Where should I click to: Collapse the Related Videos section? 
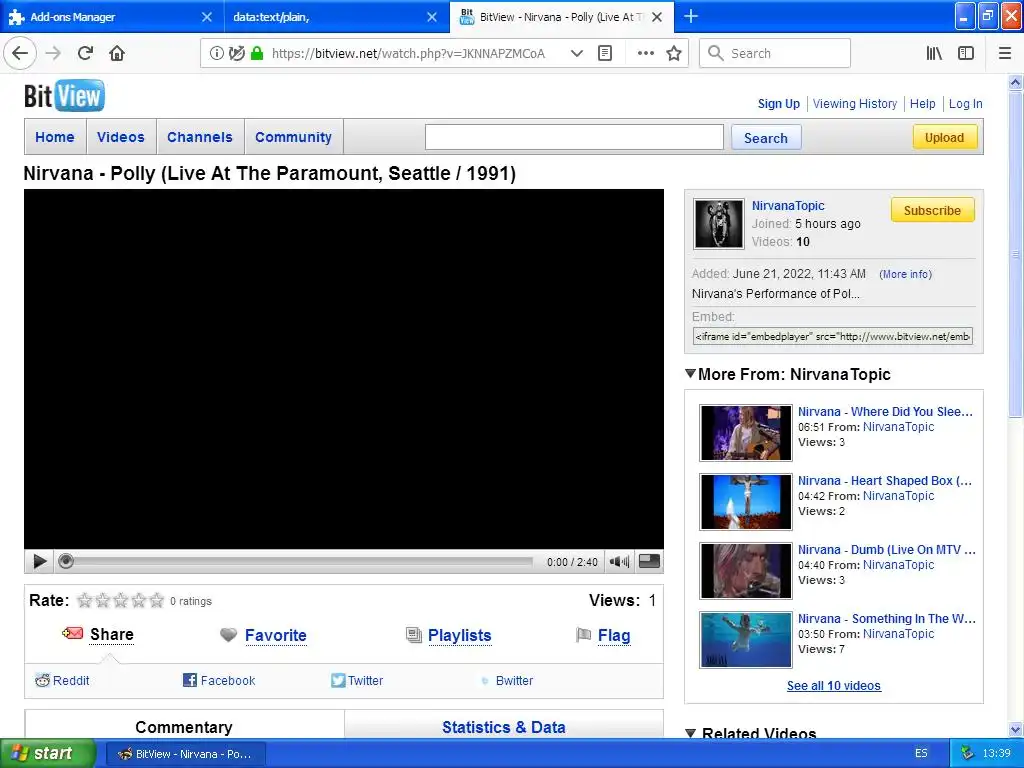coord(690,733)
